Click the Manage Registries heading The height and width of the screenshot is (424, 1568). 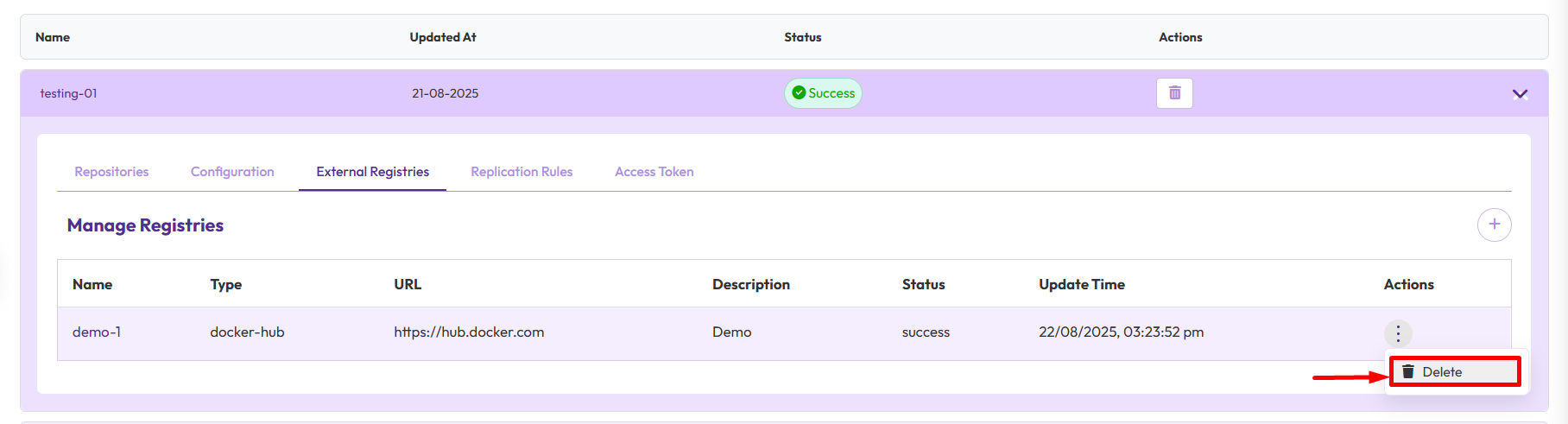[145, 225]
